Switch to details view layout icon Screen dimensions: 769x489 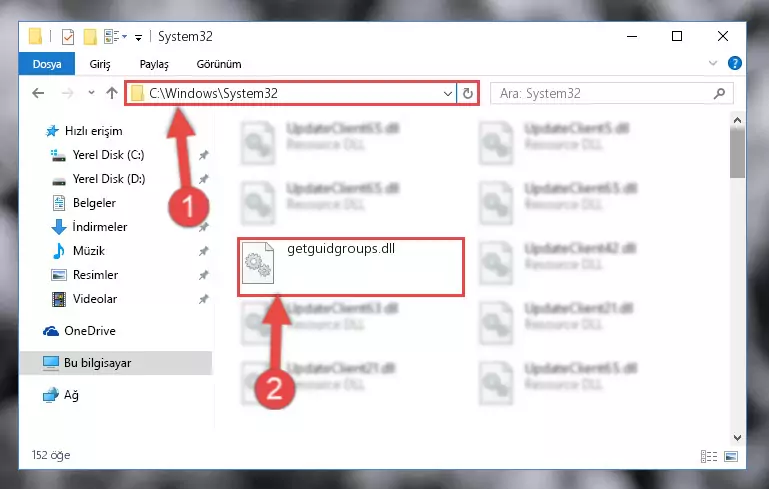click(x=709, y=456)
